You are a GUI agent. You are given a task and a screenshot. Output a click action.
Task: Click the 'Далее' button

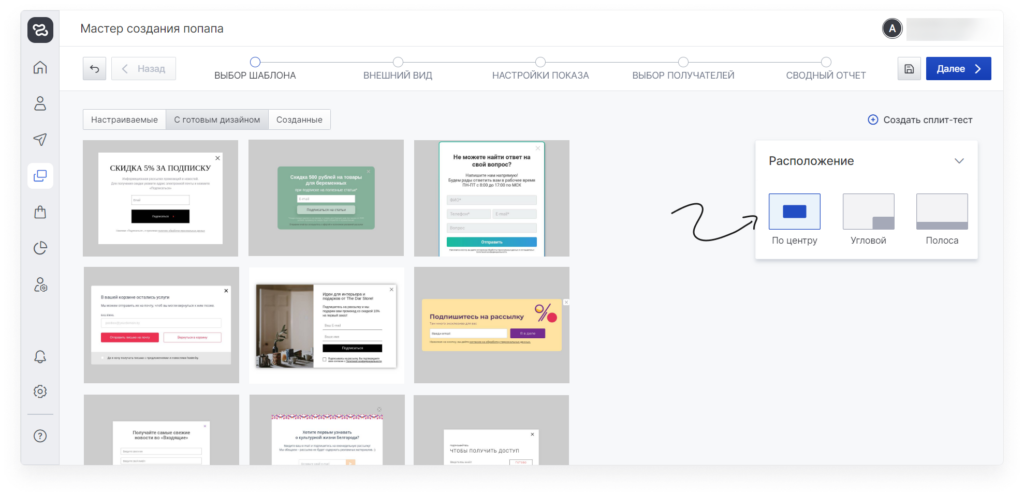pos(958,69)
